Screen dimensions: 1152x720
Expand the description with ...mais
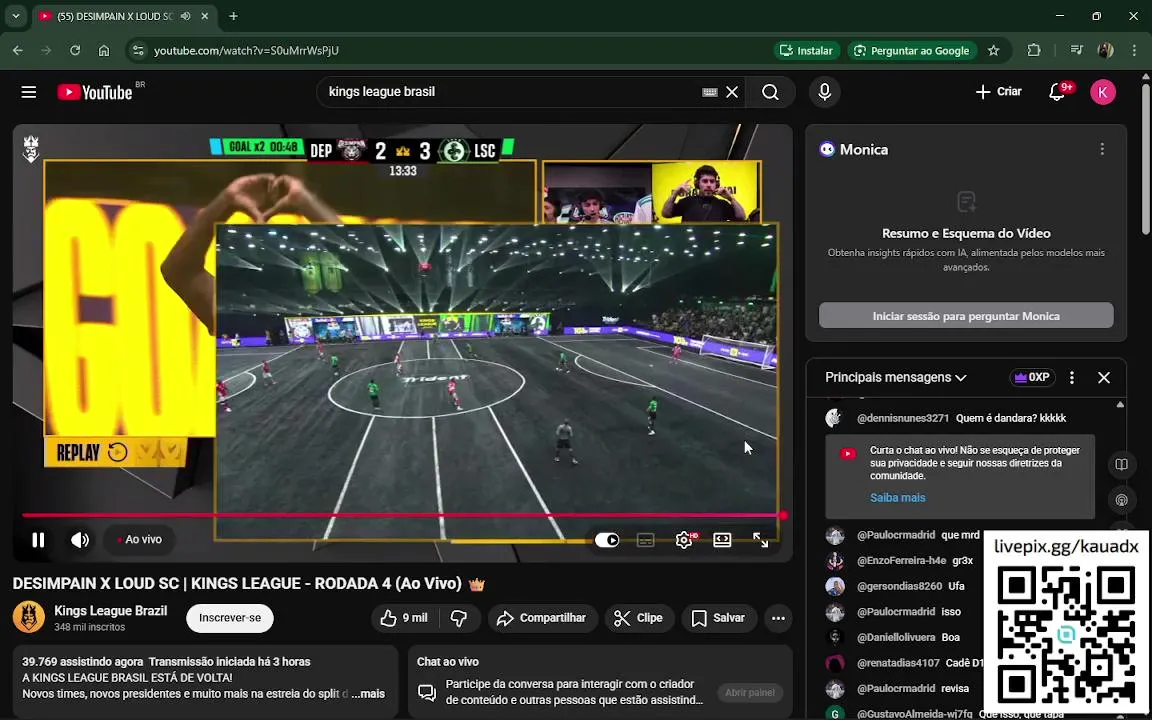tap(368, 694)
